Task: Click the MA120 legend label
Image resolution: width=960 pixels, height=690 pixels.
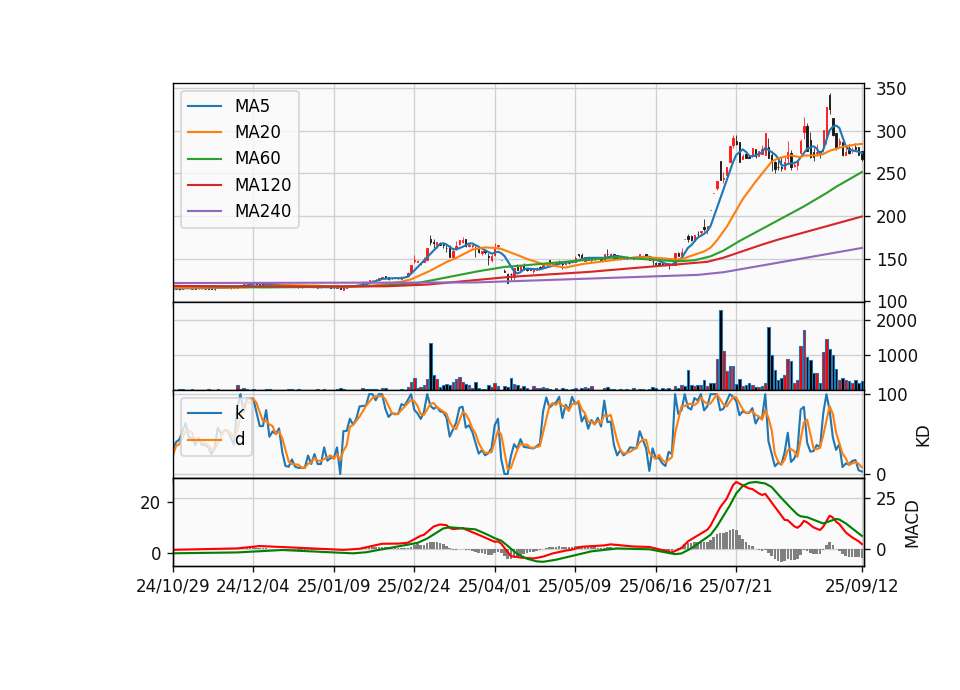Action: coord(263,185)
